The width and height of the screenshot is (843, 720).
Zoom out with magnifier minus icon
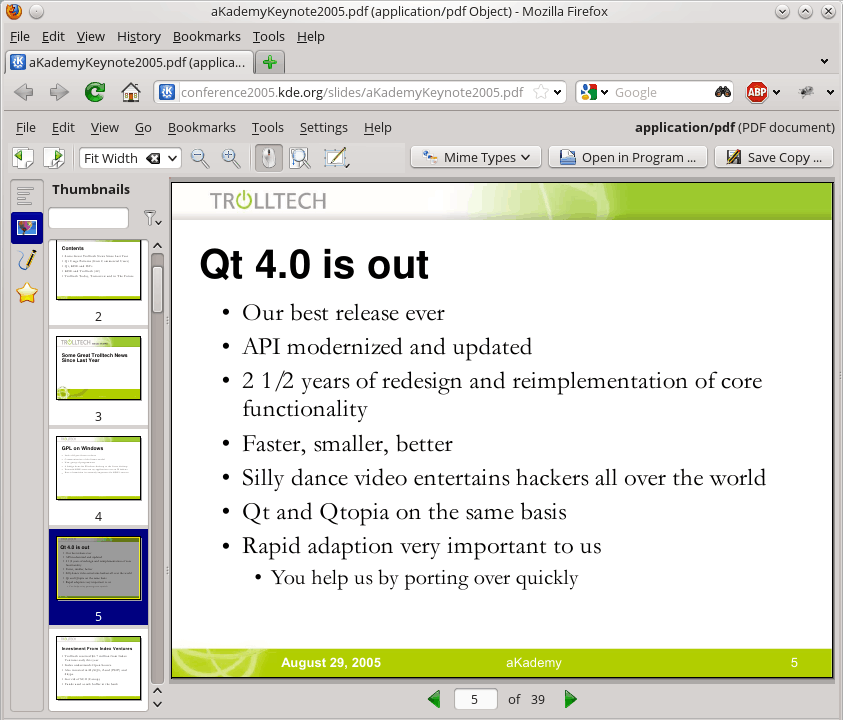tap(200, 158)
